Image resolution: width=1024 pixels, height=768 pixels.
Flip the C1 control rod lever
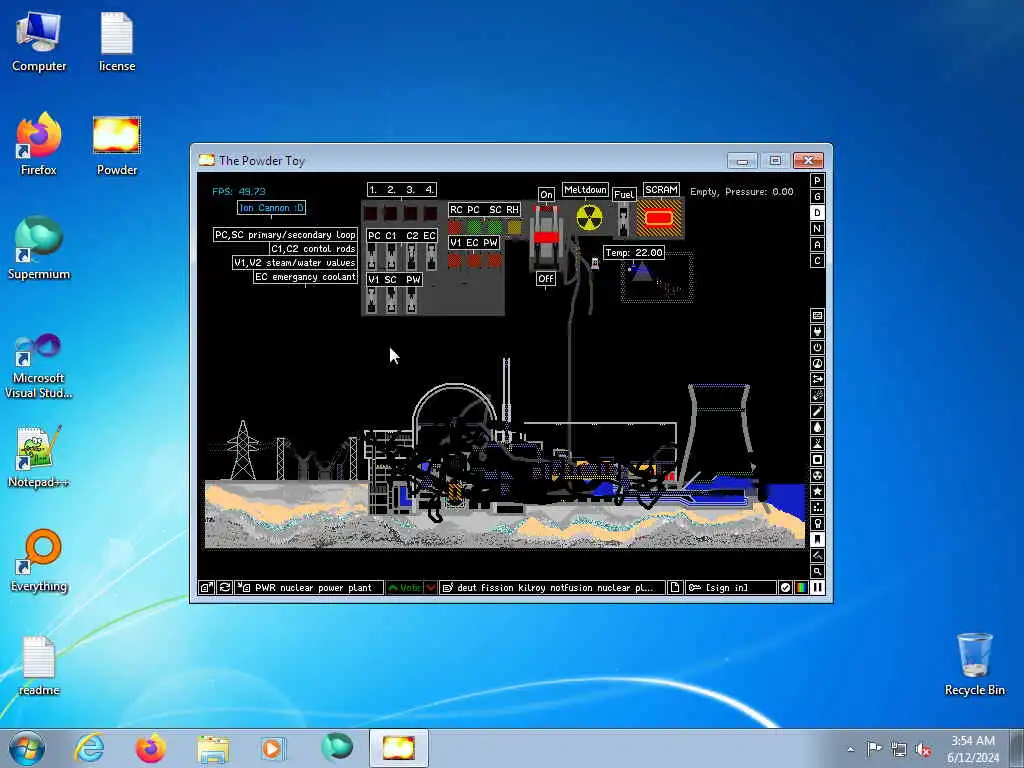391,257
